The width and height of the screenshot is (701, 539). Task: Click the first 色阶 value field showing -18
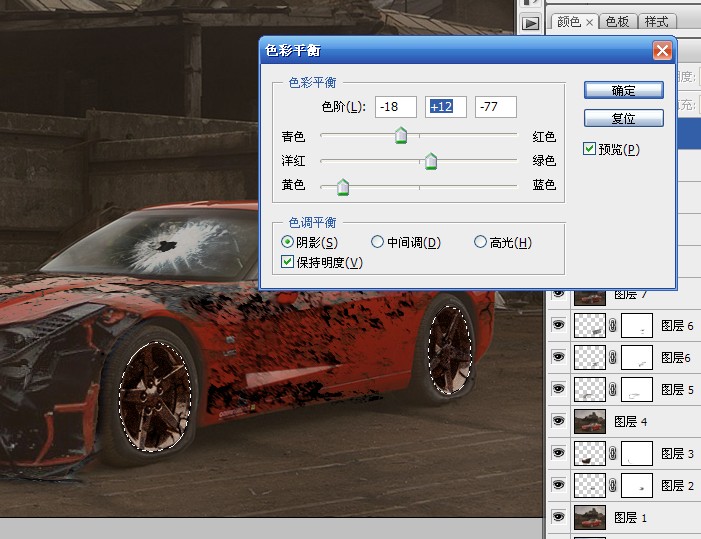(396, 107)
